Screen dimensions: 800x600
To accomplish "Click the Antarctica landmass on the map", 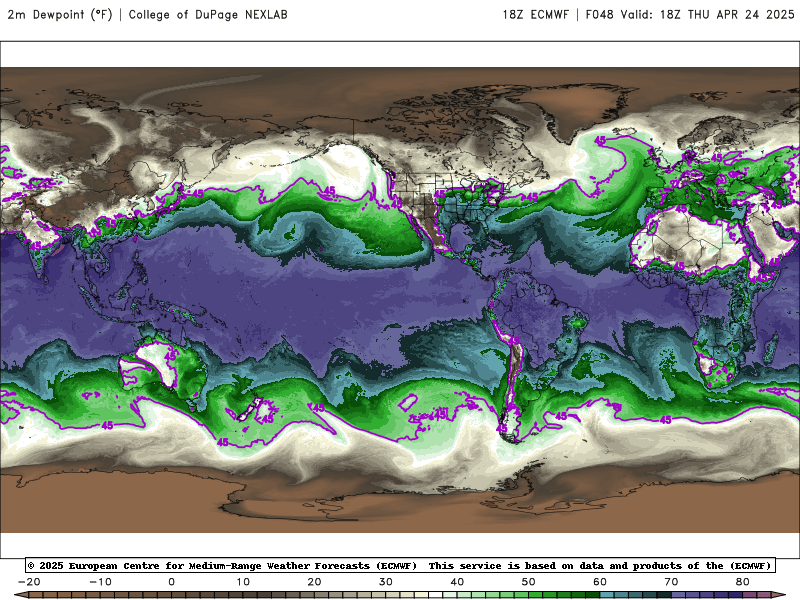I will click(x=400, y=503).
